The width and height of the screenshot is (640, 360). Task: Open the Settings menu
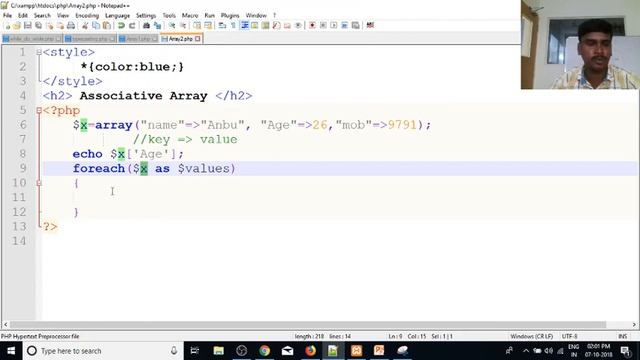click(x=146, y=16)
